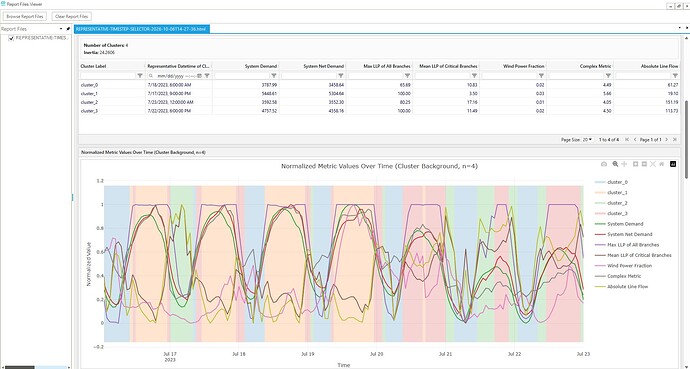Go to last page of table

[675, 139]
